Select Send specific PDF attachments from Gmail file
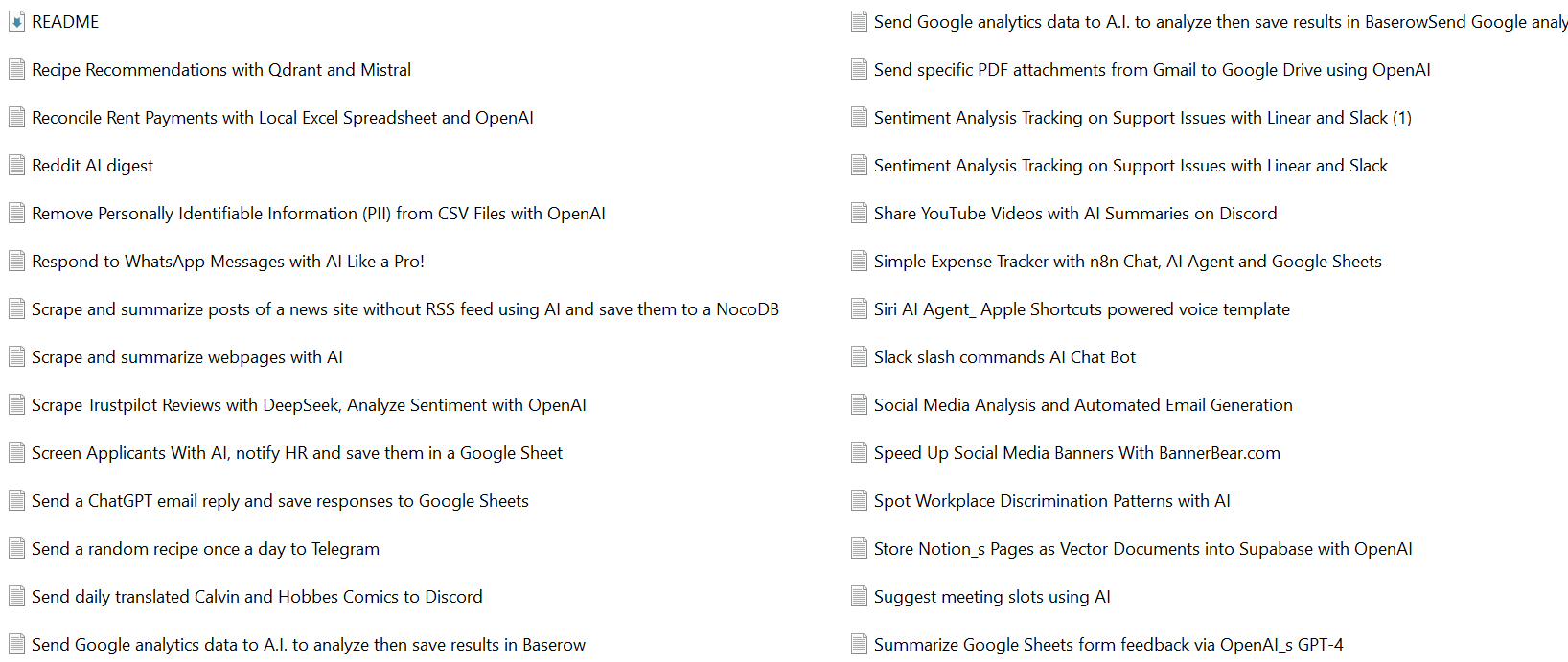This screenshot has width=1568, height=662. (x=1151, y=70)
